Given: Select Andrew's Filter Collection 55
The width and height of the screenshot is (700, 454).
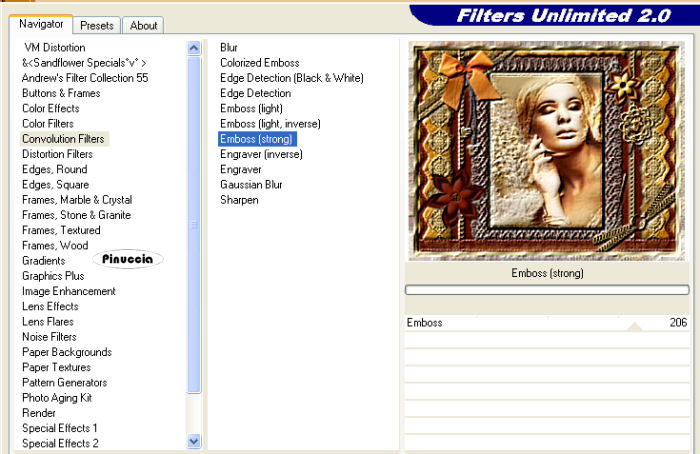Looking at the screenshot, I should 85,78.
